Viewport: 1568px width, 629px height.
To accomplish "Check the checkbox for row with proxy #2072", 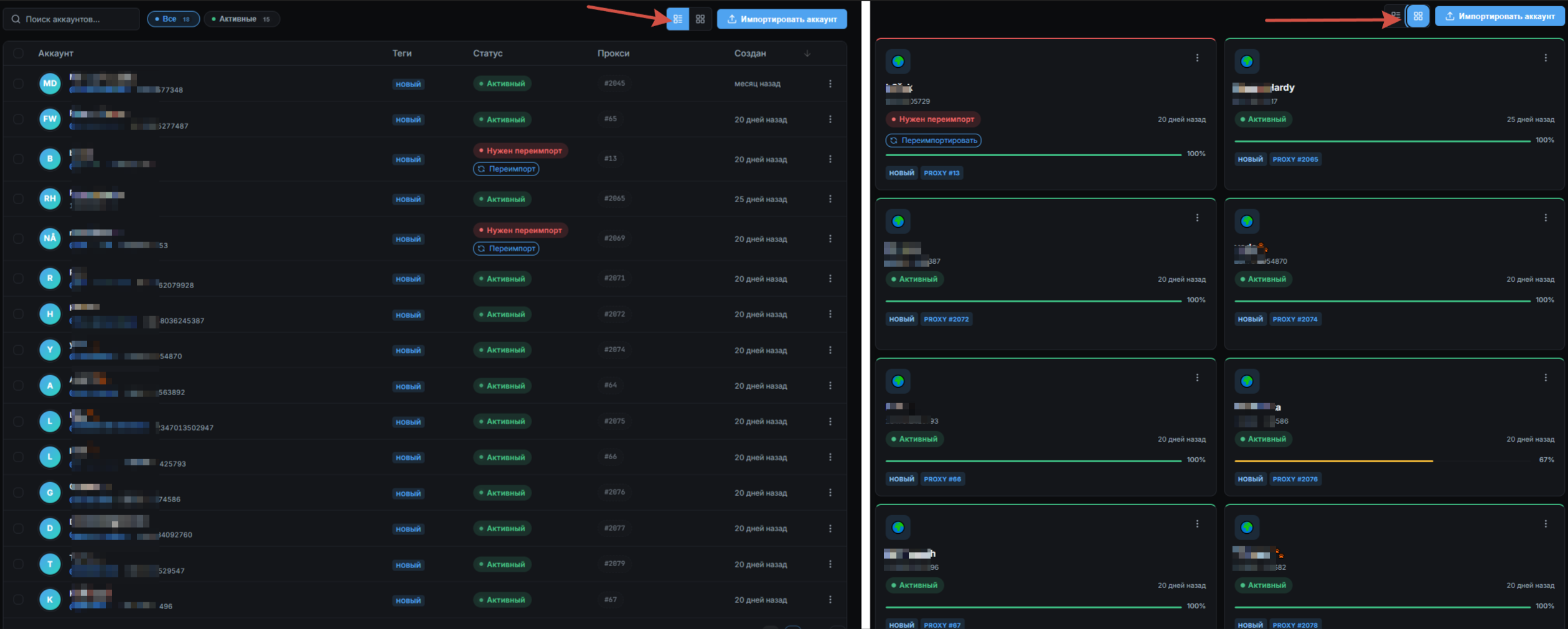I will 18,314.
